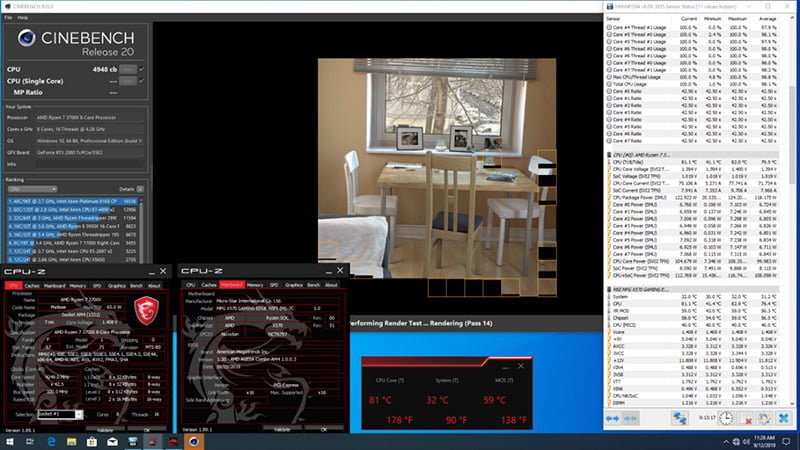Viewport: 800px width, 450px height.
Task: Click the Average column header in HWiNFO
Action: coord(767,18)
